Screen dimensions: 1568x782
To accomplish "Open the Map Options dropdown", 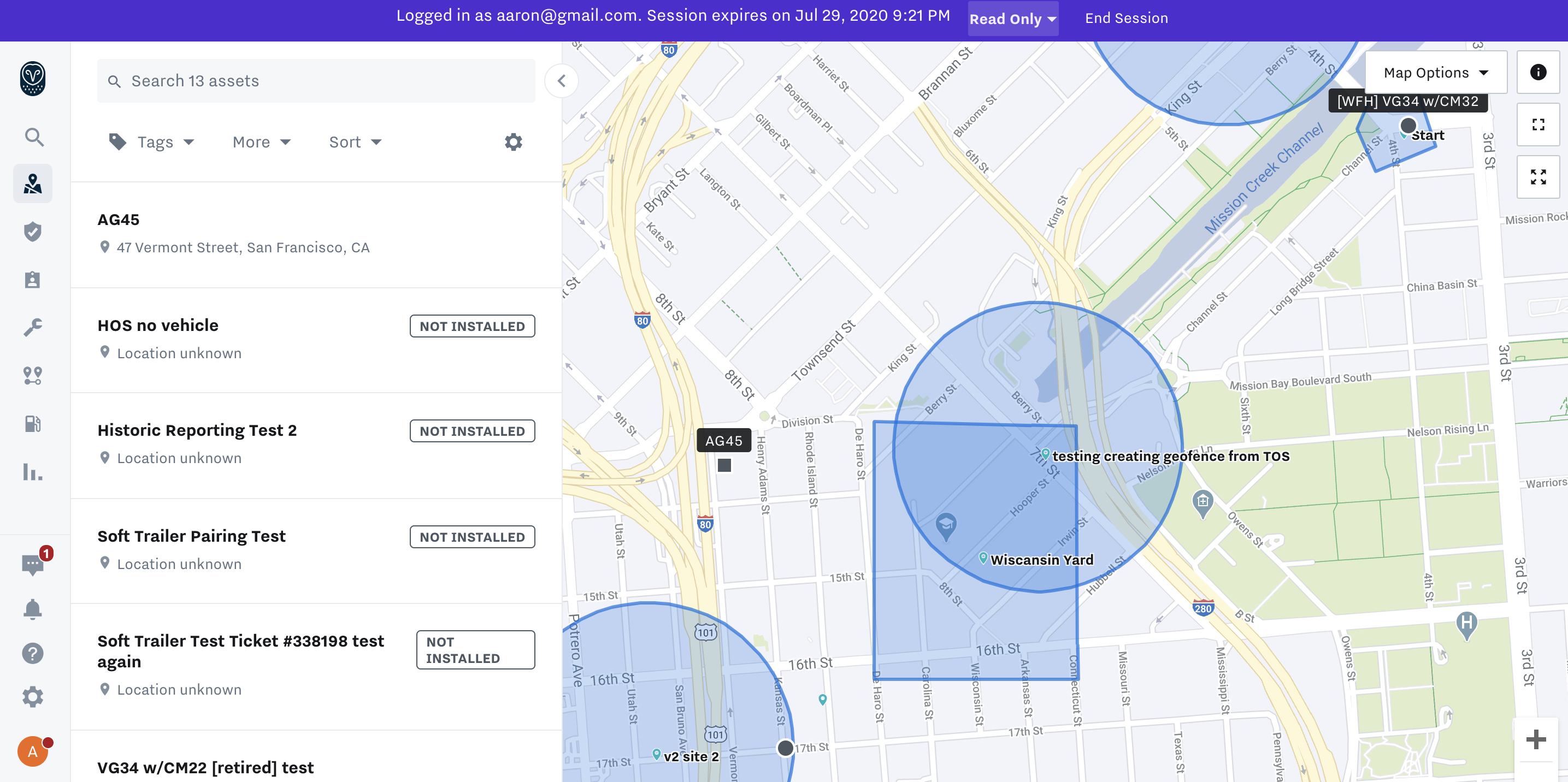I will [1435, 73].
